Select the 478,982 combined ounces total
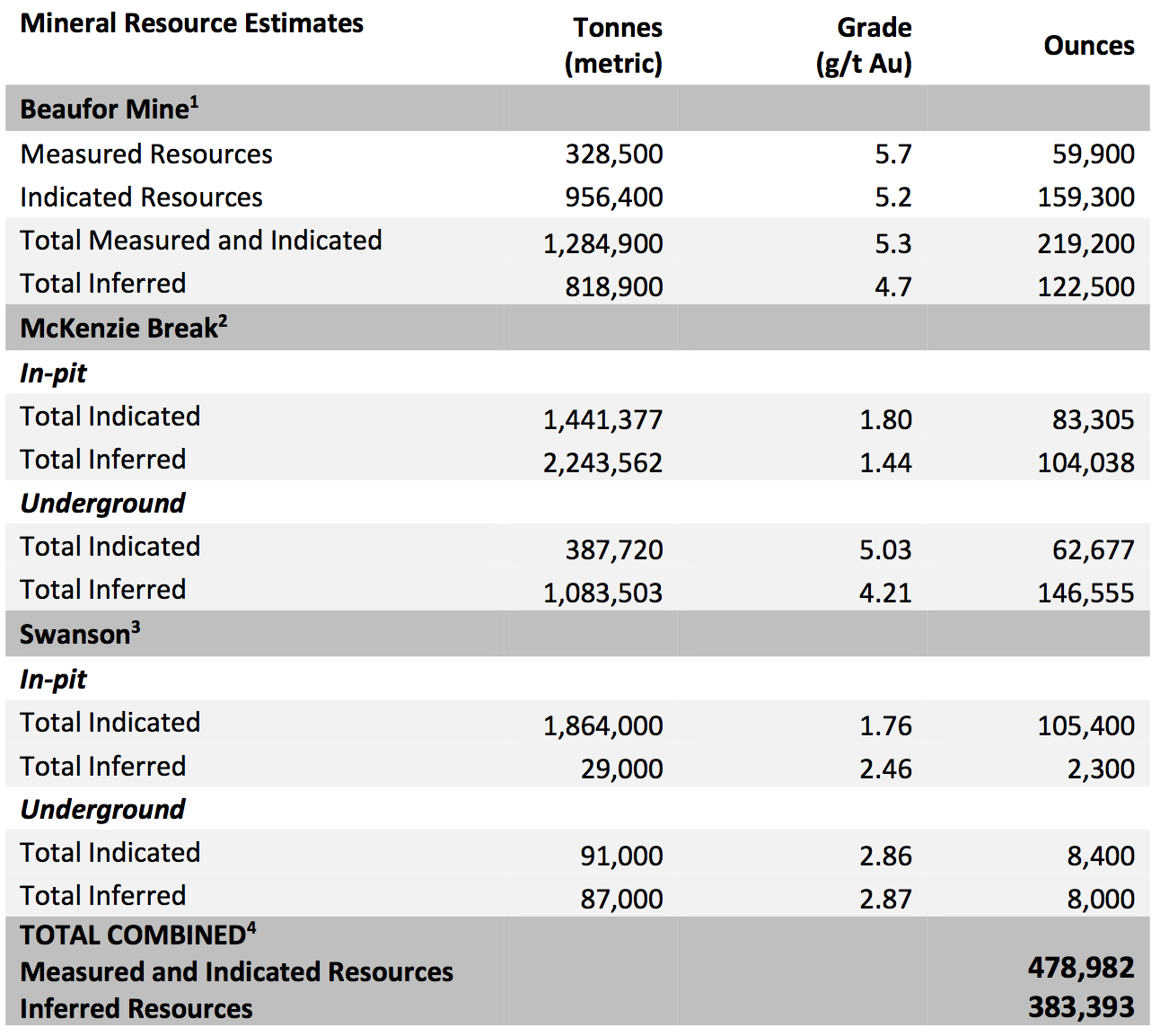 tap(1081, 968)
